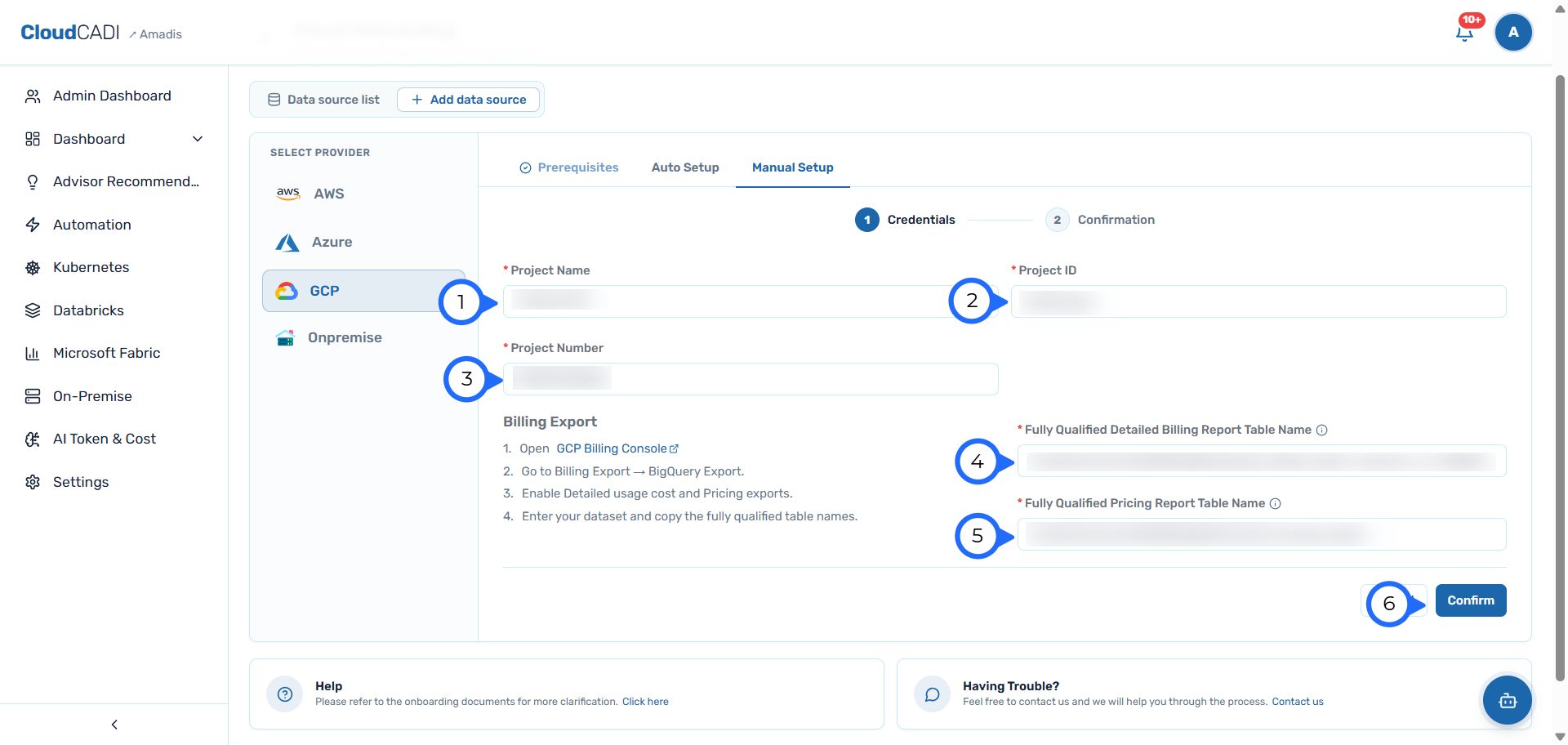This screenshot has height=745, width=1568.
Task: Open the user avatar menu
Action: point(1513,33)
